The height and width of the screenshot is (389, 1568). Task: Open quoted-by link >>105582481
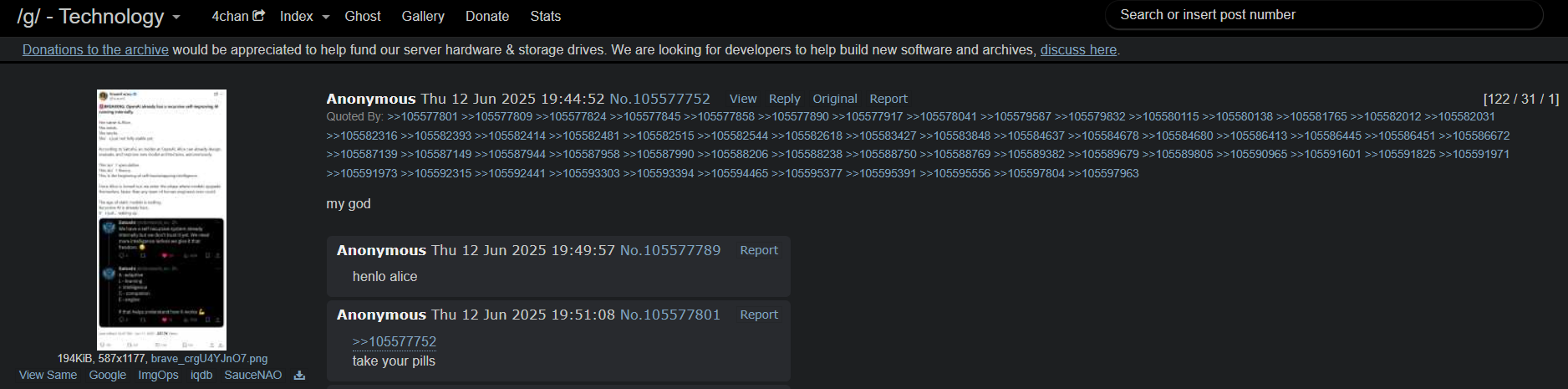click(x=584, y=136)
